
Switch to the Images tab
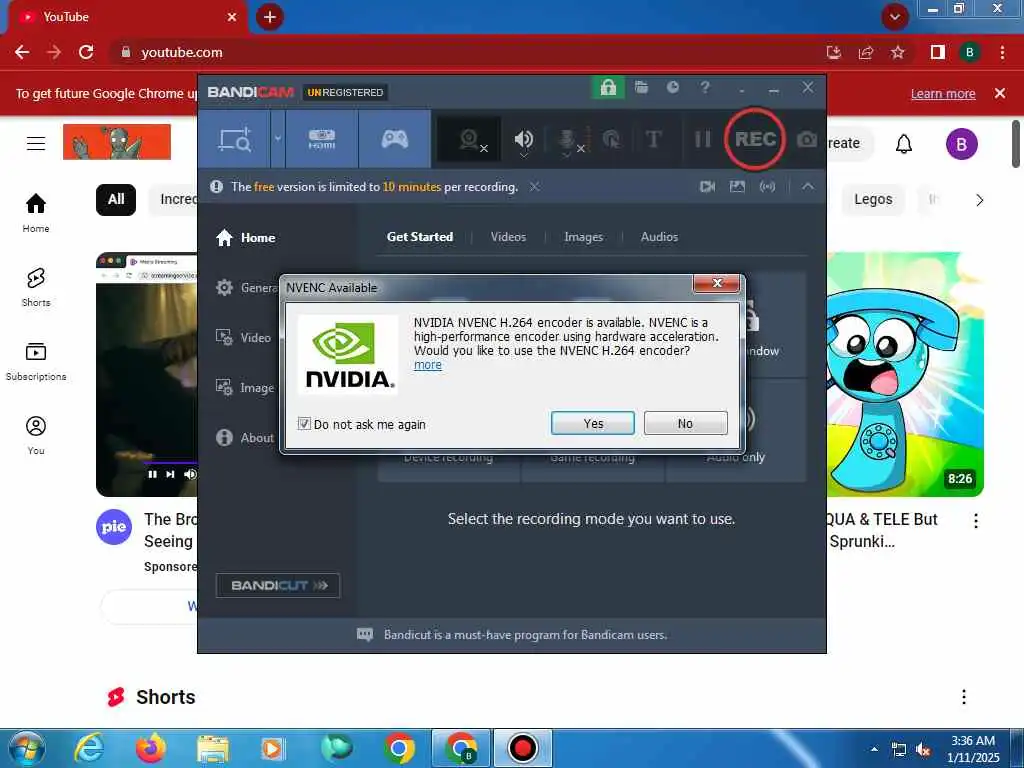point(583,237)
